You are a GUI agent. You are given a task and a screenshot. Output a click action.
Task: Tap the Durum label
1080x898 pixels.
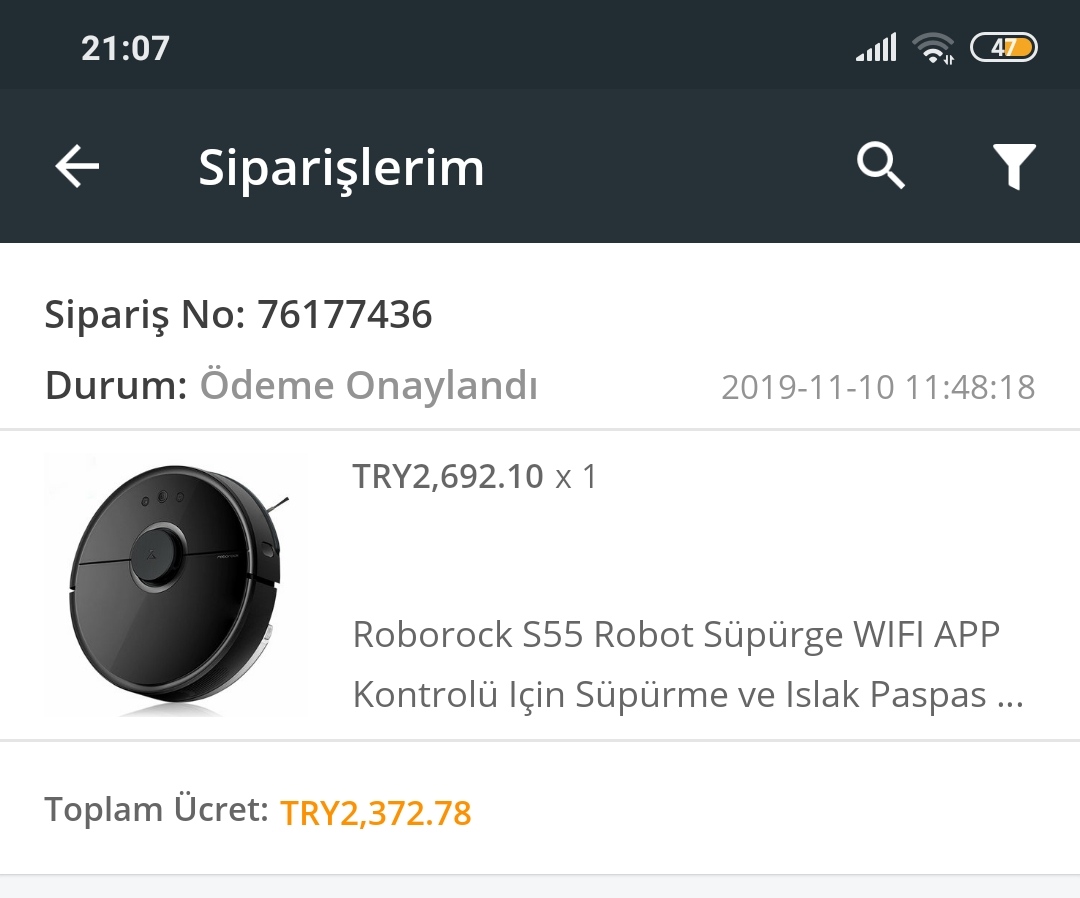116,385
